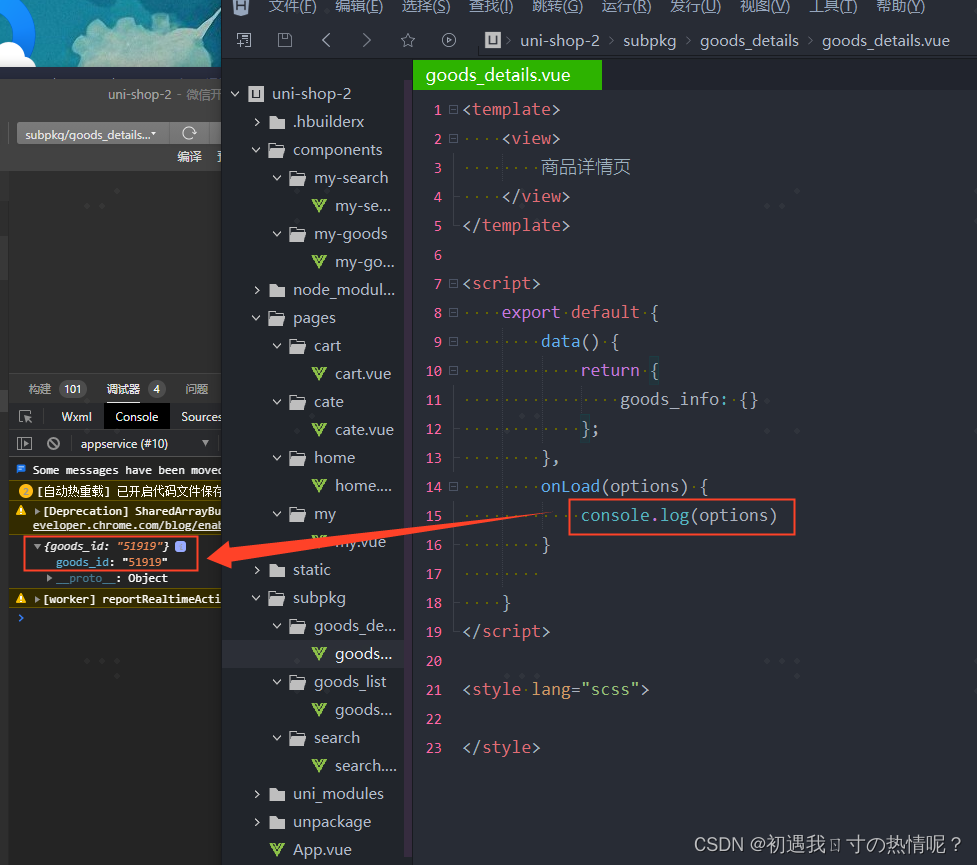
Task: Click the deprecation warning triangle icon
Action: [21, 510]
